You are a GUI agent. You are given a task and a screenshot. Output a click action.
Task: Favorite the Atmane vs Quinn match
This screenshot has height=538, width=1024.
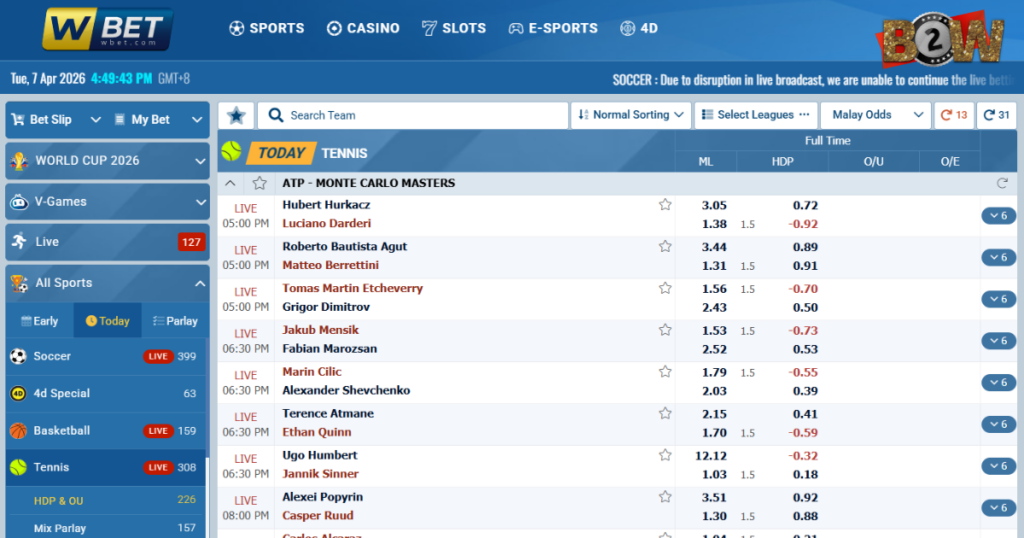[665, 414]
